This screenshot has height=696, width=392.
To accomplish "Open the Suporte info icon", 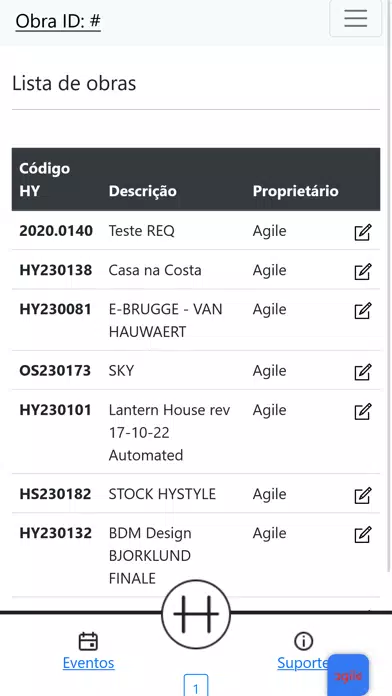I will (304, 641).
